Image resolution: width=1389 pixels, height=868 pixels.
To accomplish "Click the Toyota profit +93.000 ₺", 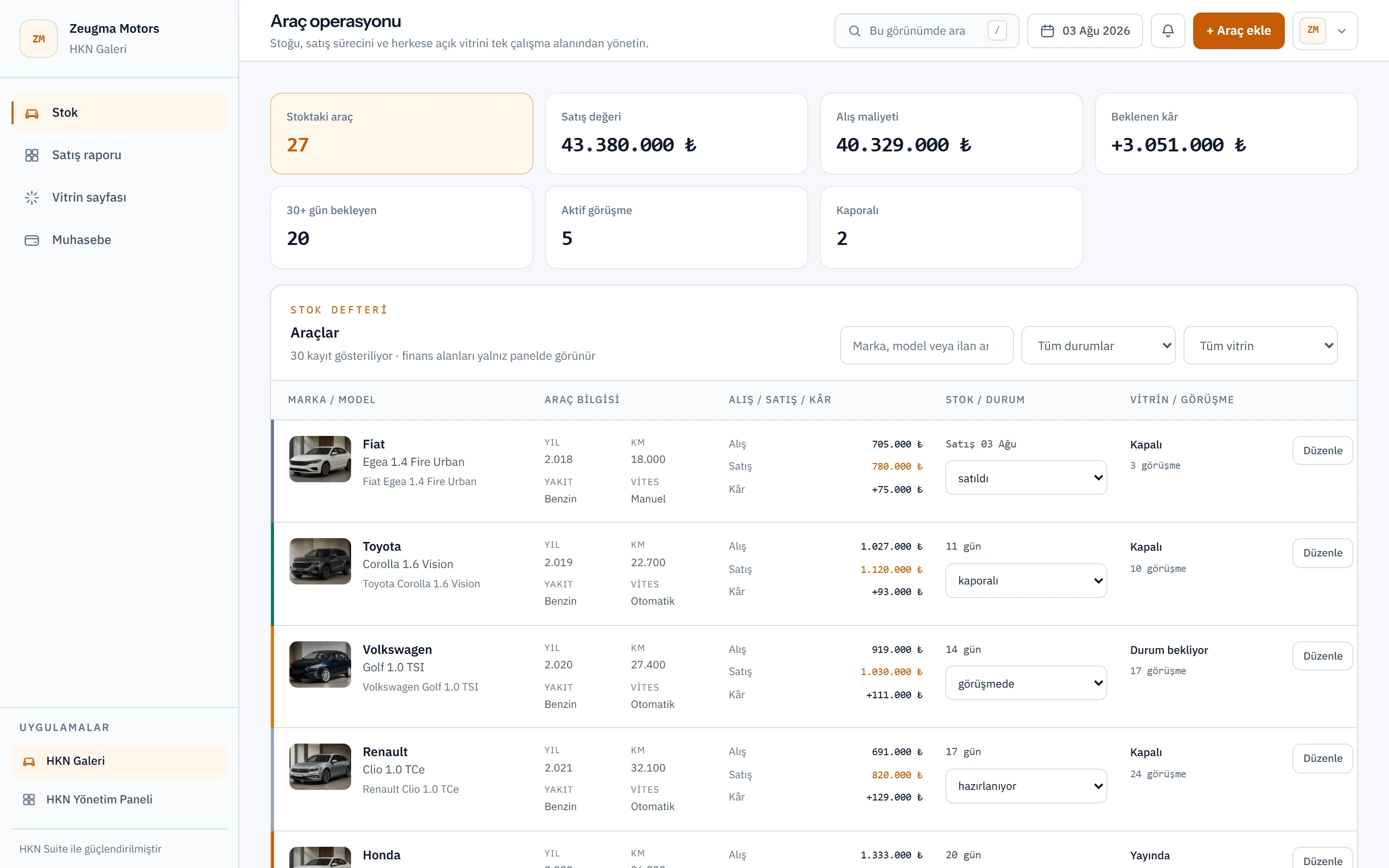I will tap(897, 592).
